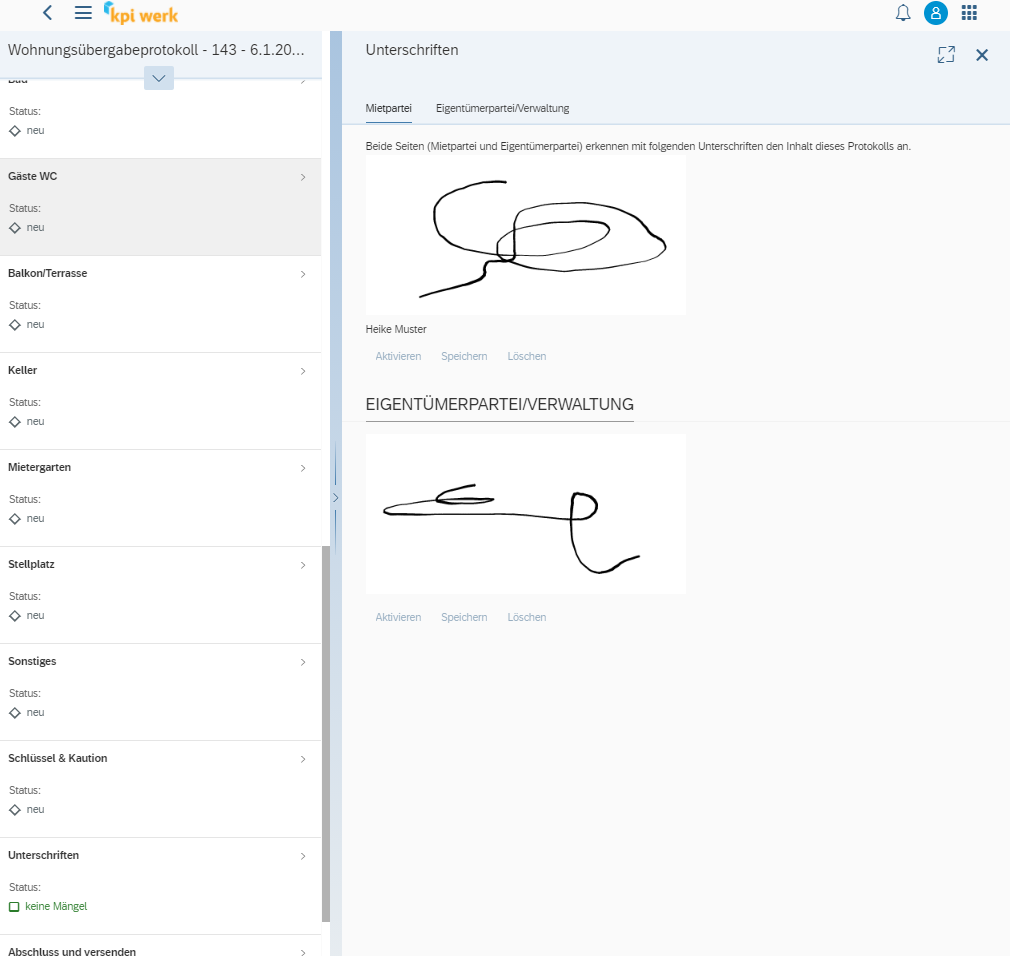Enter full screen mode for Unterschriften panel
Viewport: 1010px width, 956px height.
click(x=946, y=55)
